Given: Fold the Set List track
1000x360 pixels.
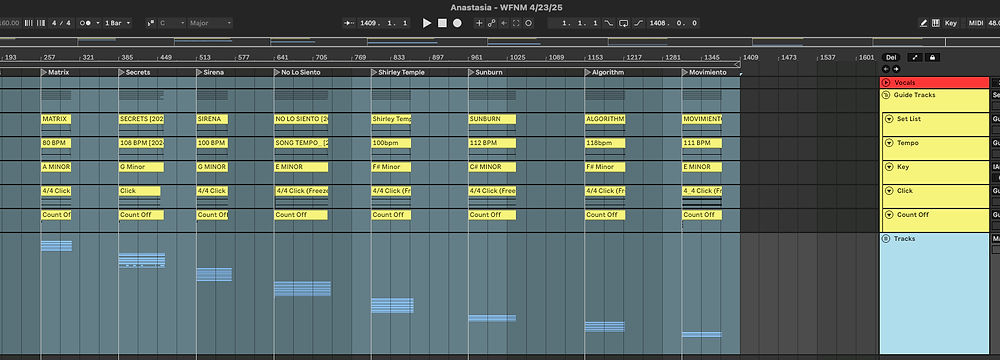Looking at the screenshot, I should [889, 119].
